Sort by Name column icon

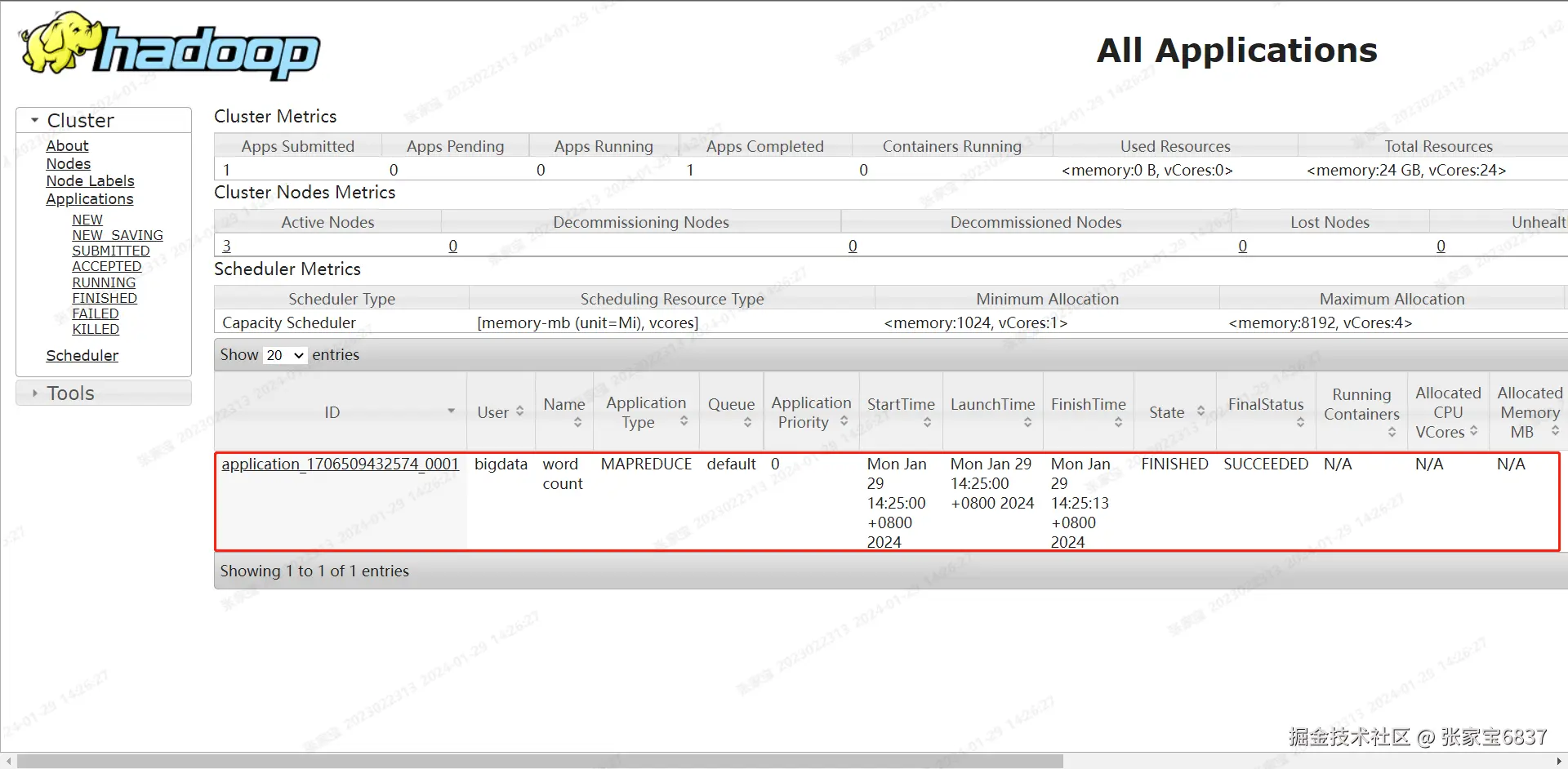577,422
